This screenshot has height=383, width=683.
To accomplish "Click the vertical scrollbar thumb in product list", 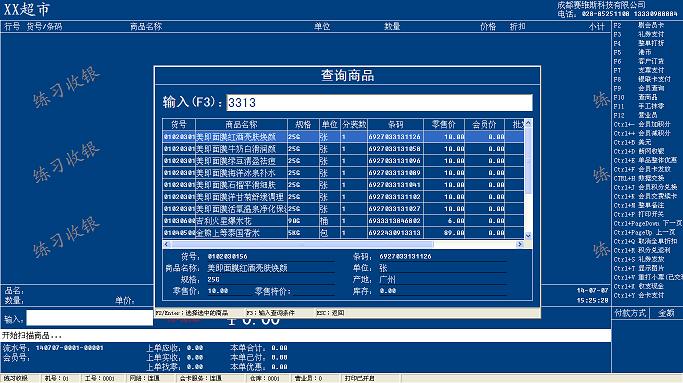I will pos(528,161).
